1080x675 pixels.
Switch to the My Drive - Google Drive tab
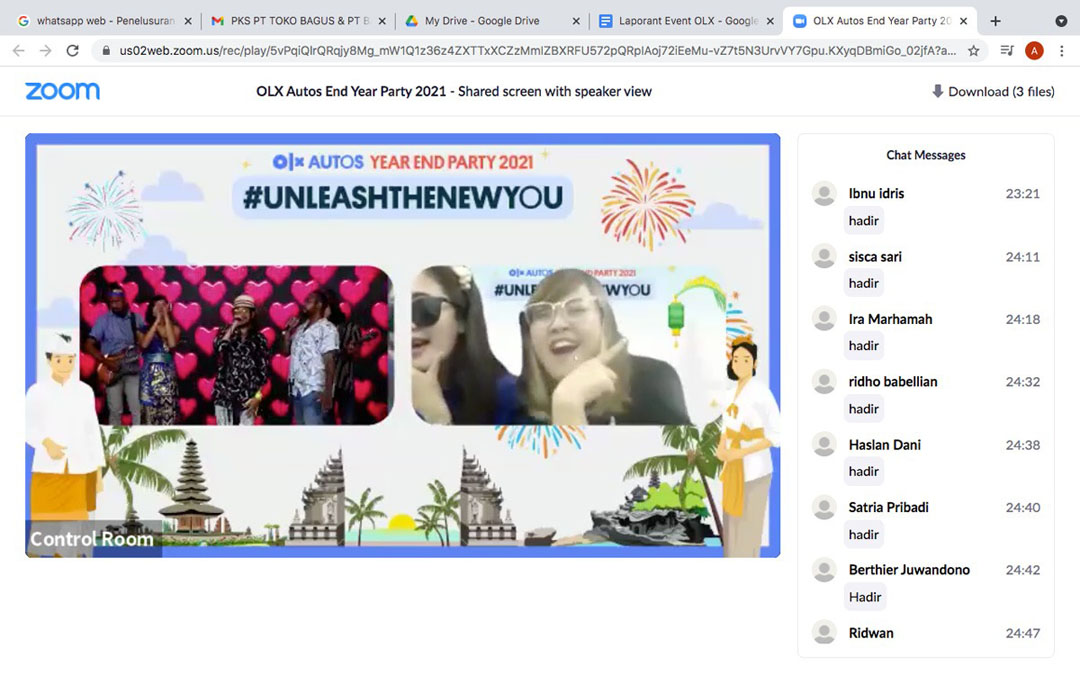(x=491, y=21)
